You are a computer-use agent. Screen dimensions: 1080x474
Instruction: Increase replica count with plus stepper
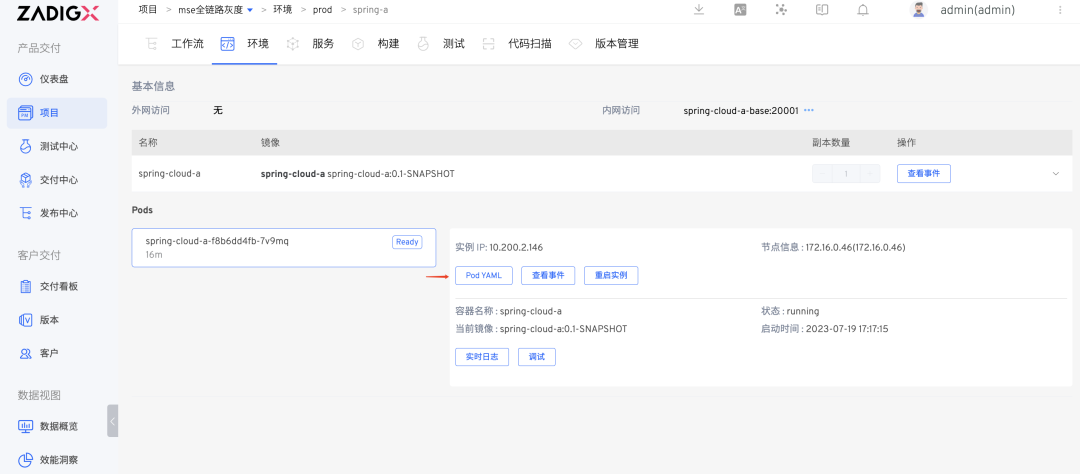871,174
